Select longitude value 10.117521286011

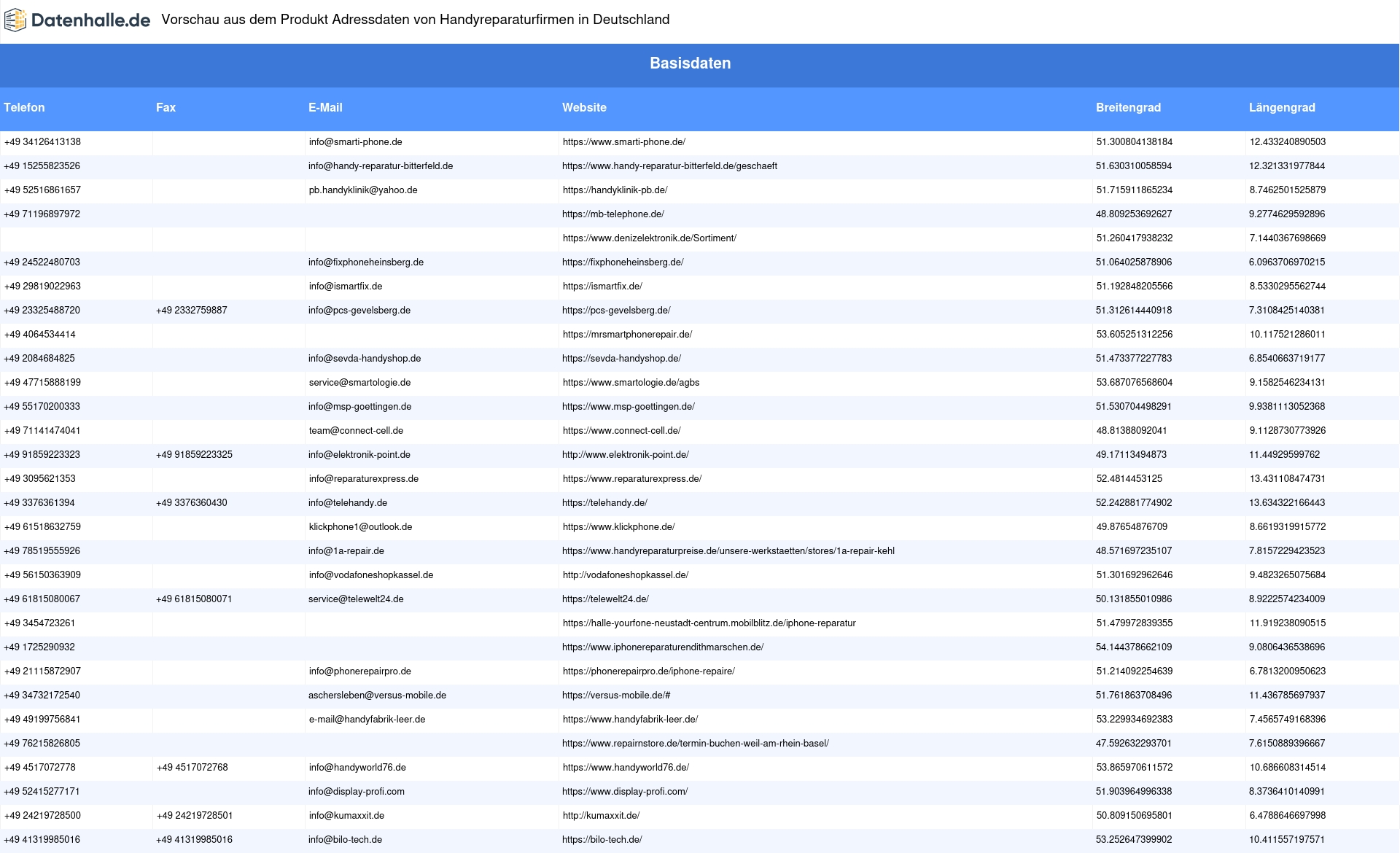tap(1288, 335)
